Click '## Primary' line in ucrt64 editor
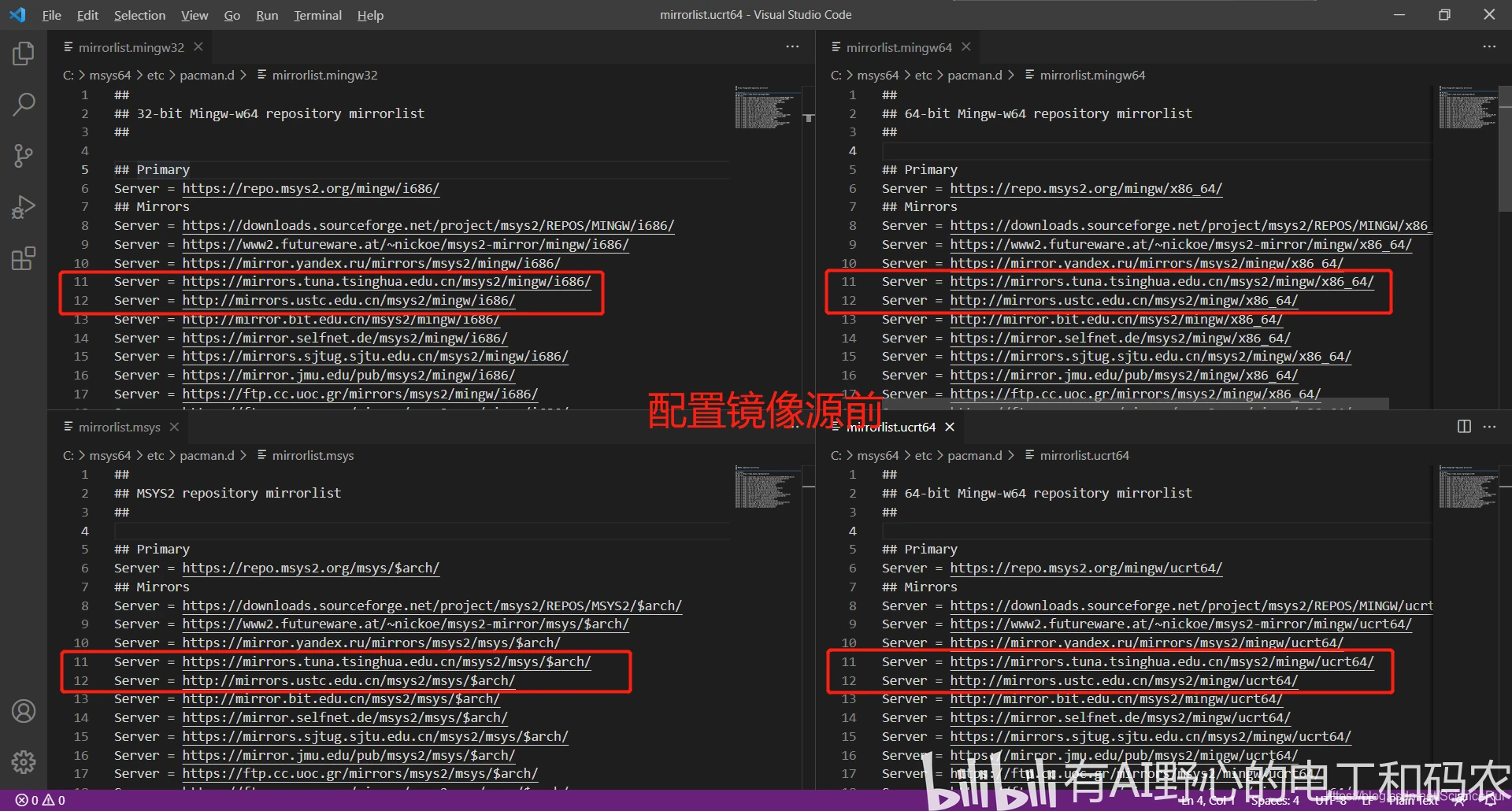Screen dimensions: 1512x811 920,549
